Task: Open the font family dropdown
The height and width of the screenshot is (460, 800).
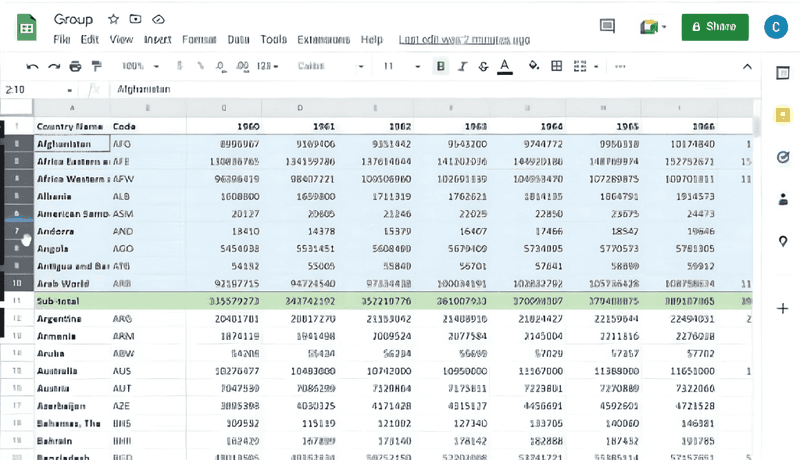Action: (331, 66)
